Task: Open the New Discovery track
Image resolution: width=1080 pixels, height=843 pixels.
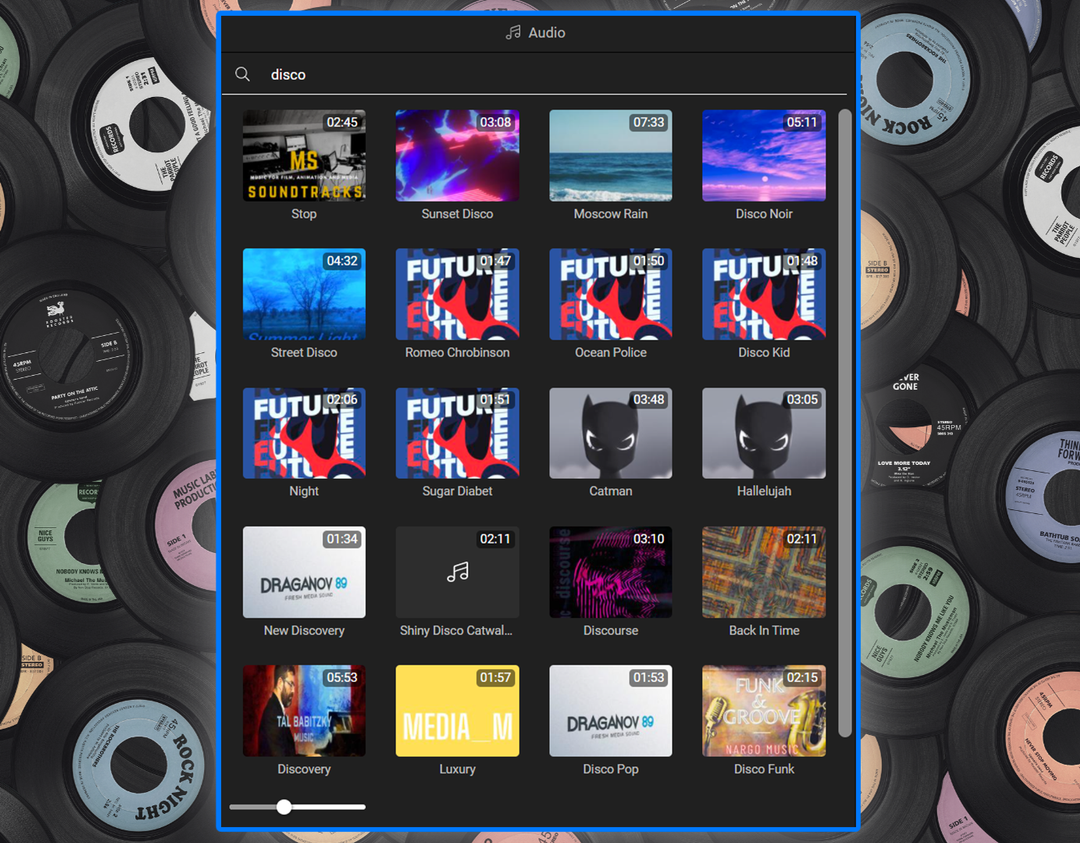Action: (304, 571)
